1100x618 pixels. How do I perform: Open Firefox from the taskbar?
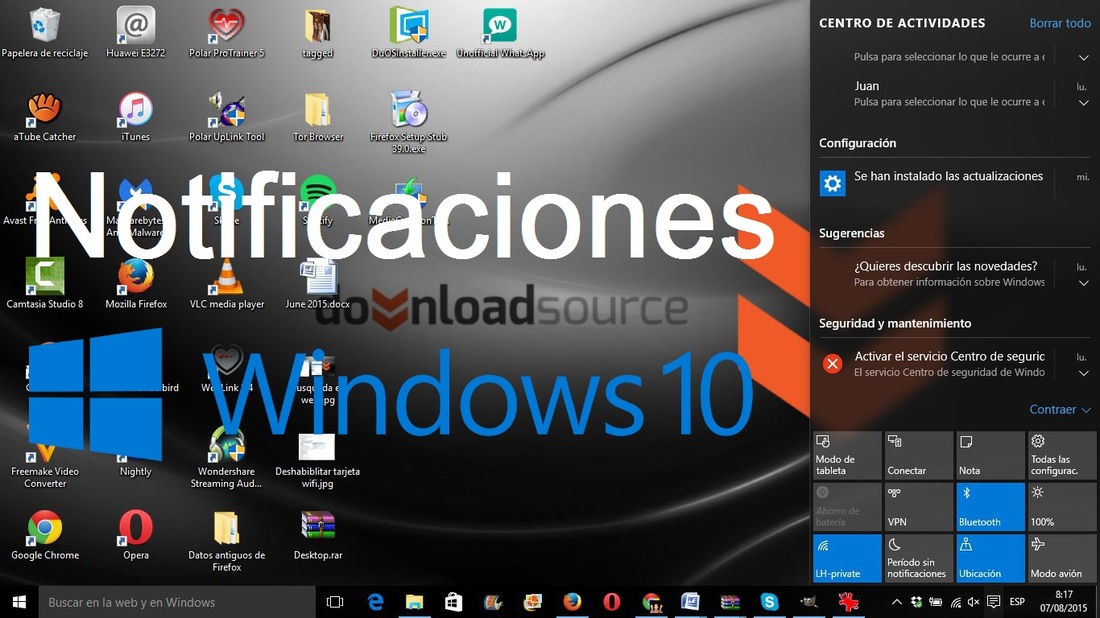pyautogui.click(x=572, y=602)
